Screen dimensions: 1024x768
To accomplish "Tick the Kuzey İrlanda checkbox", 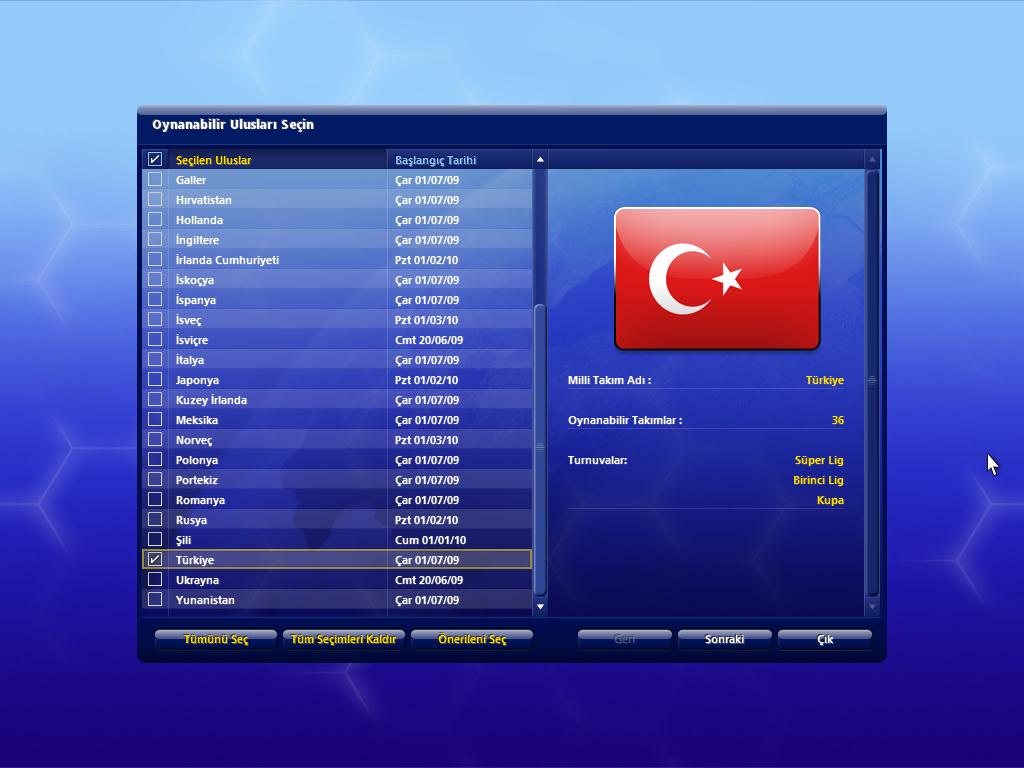I will tap(155, 400).
